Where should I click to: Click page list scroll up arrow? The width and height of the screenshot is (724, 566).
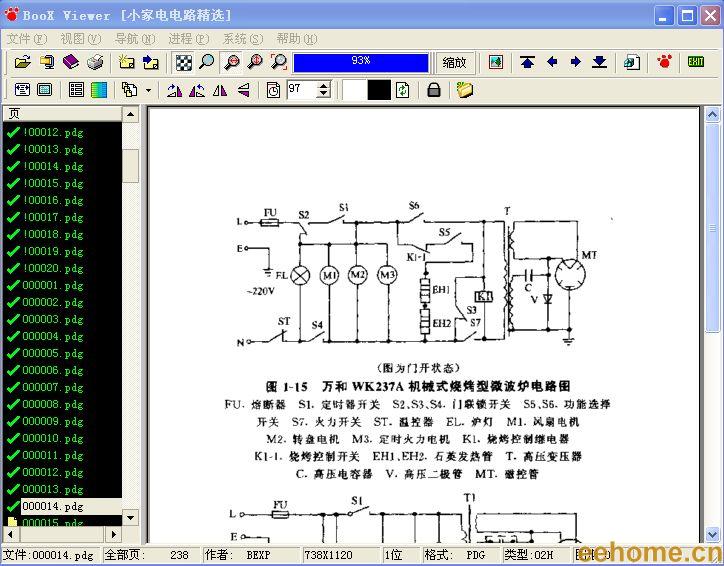[131, 114]
